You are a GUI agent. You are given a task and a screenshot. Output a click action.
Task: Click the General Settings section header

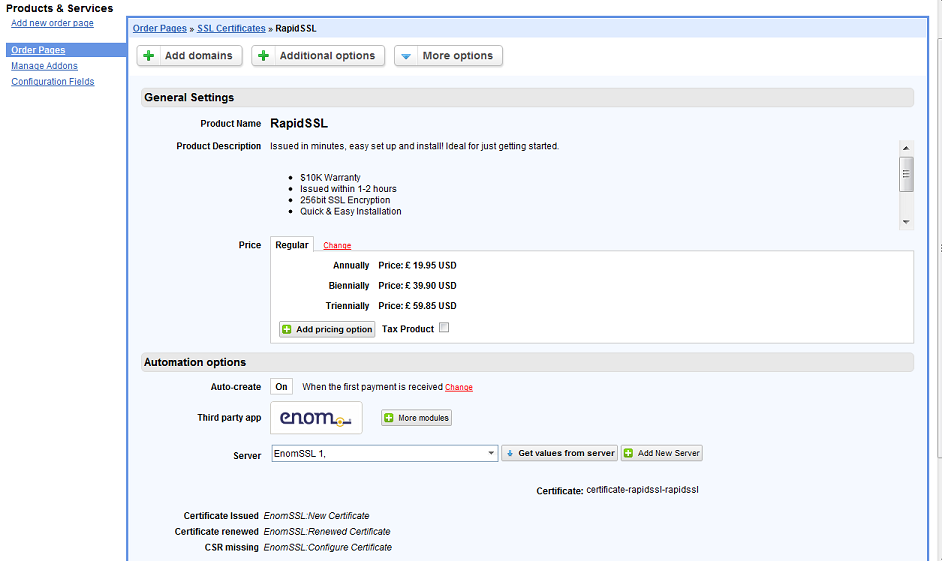click(x=527, y=97)
